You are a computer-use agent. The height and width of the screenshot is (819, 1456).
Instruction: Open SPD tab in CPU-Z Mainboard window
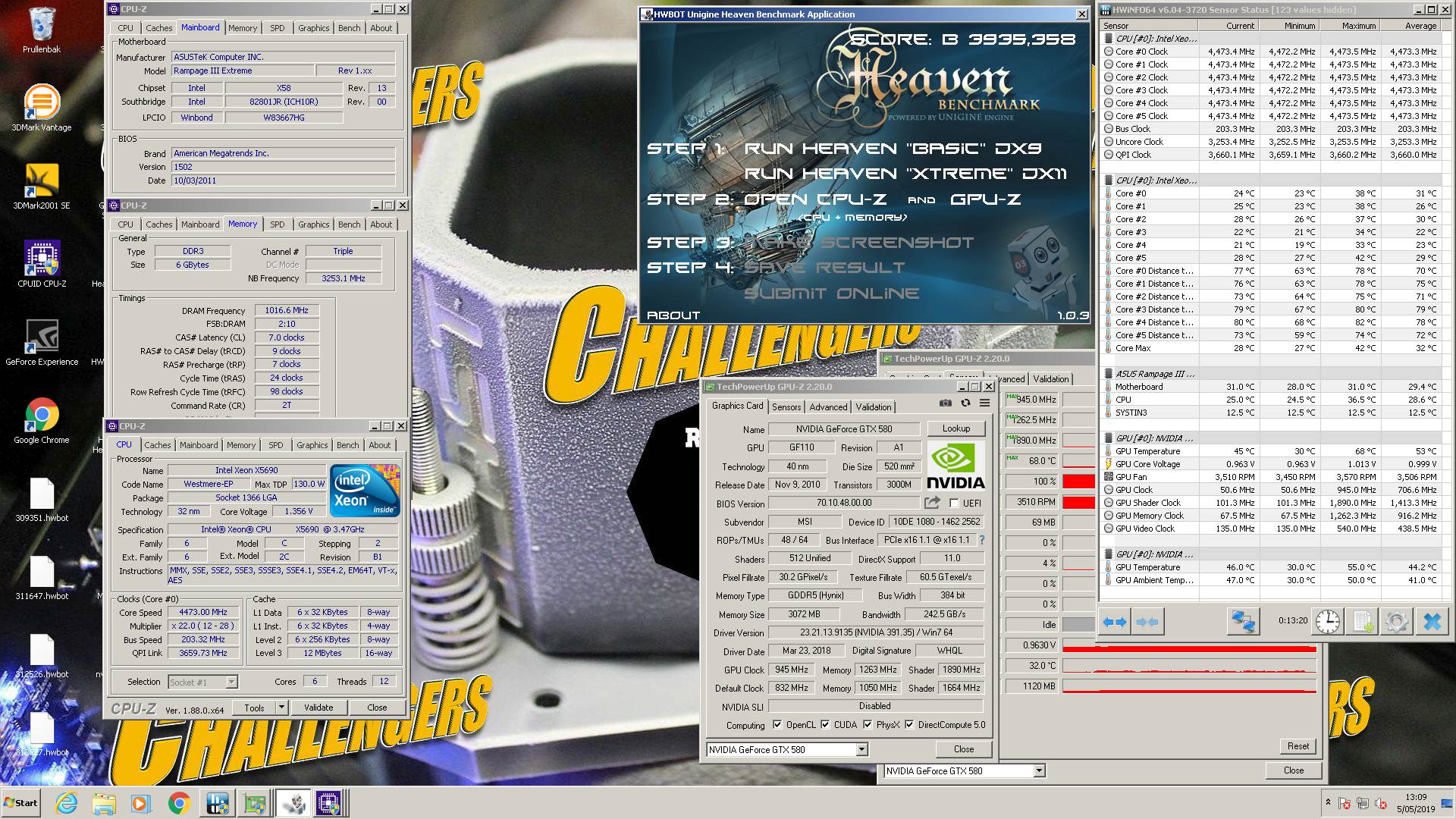[278, 28]
